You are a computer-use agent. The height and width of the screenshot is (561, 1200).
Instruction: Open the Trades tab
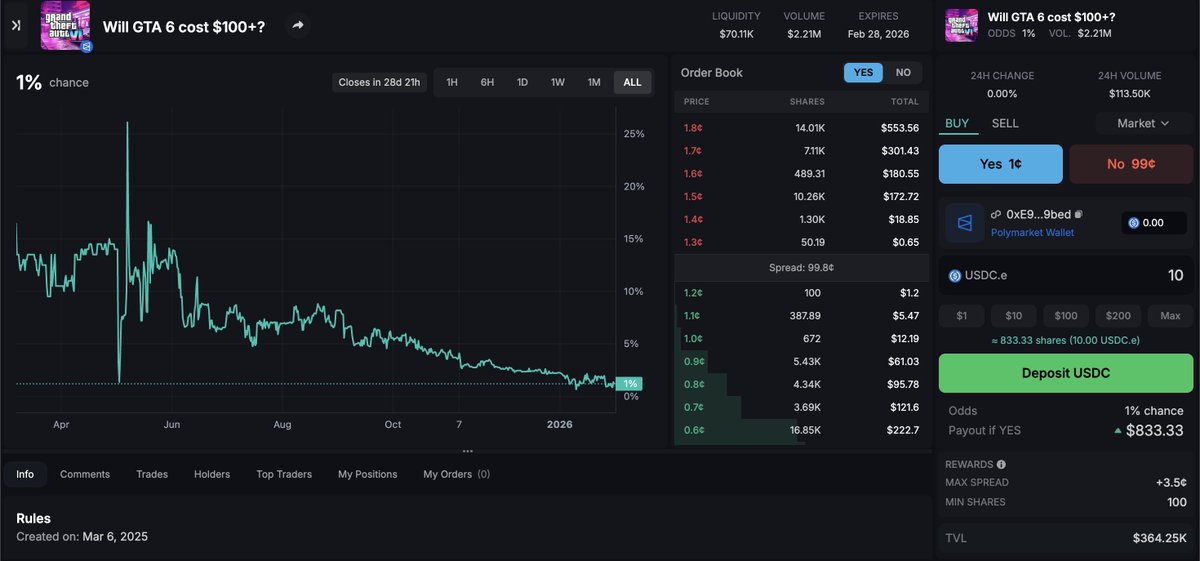tap(152, 474)
